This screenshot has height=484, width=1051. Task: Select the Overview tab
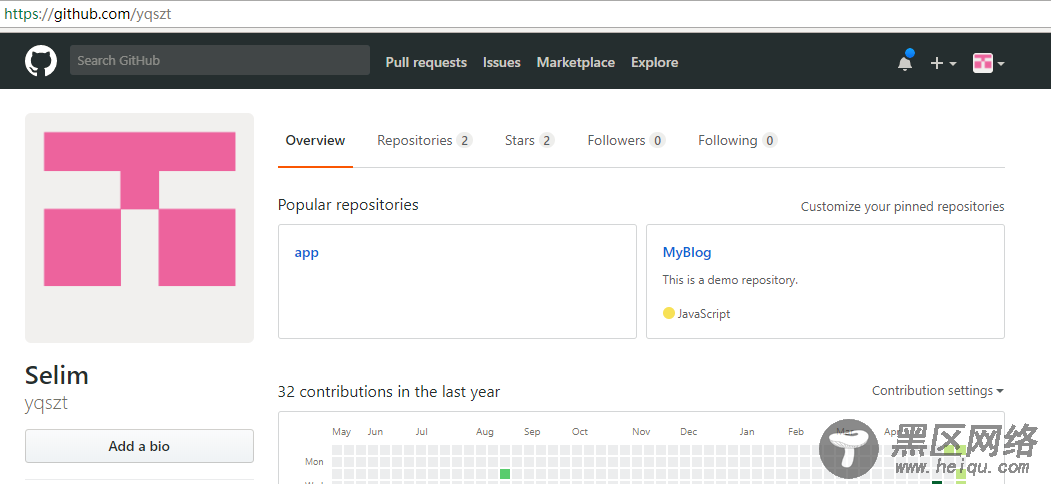click(315, 141)
